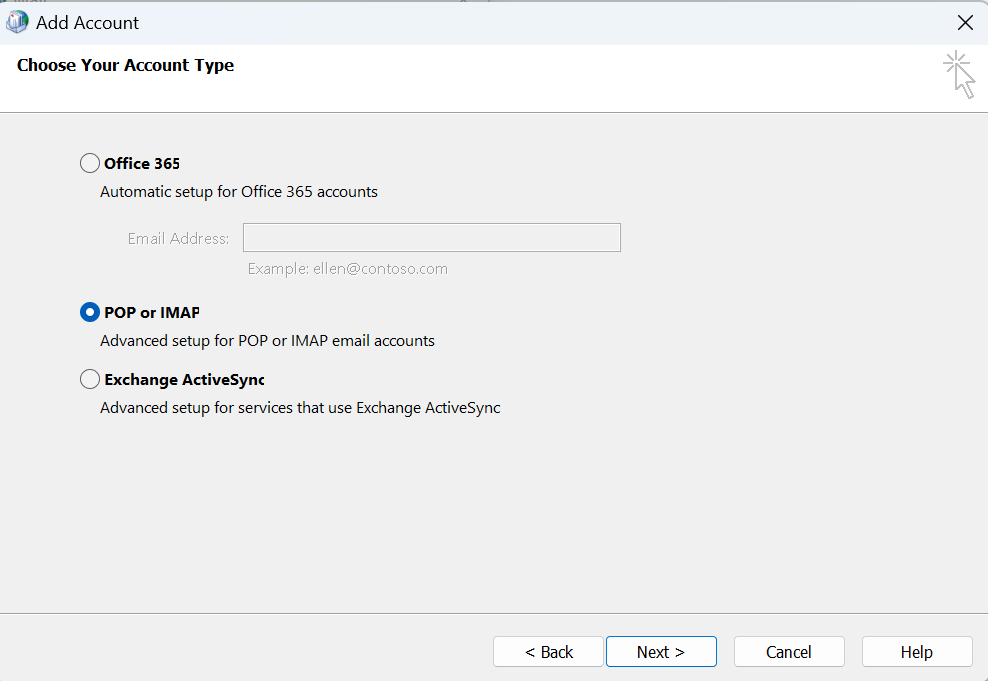Pick Exchange ActiveSync account type
Screen dimensions: 988x681
89,379
